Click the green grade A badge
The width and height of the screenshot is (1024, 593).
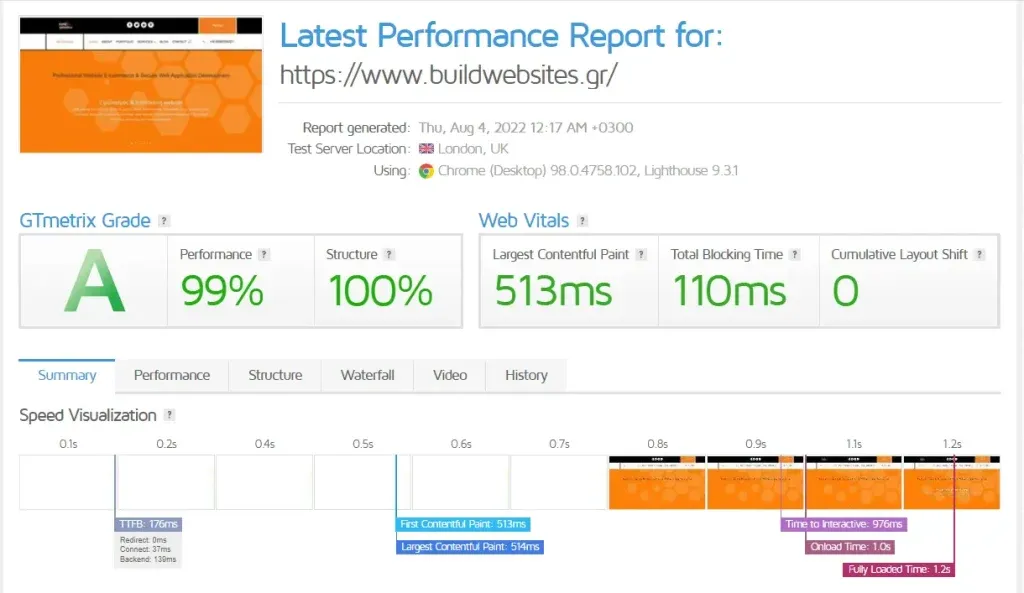[93, 281]
